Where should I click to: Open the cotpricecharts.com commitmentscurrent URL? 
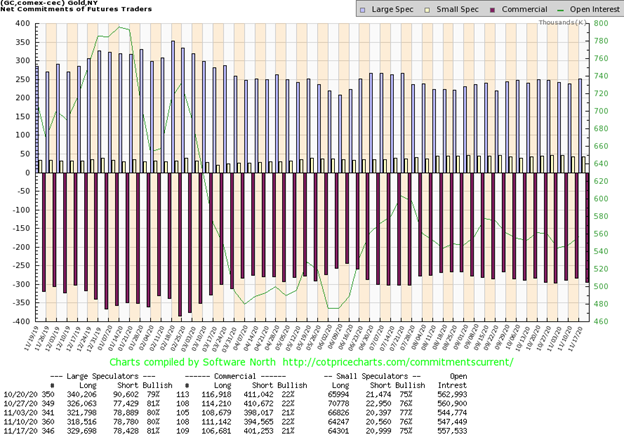[x=397, y=362]
